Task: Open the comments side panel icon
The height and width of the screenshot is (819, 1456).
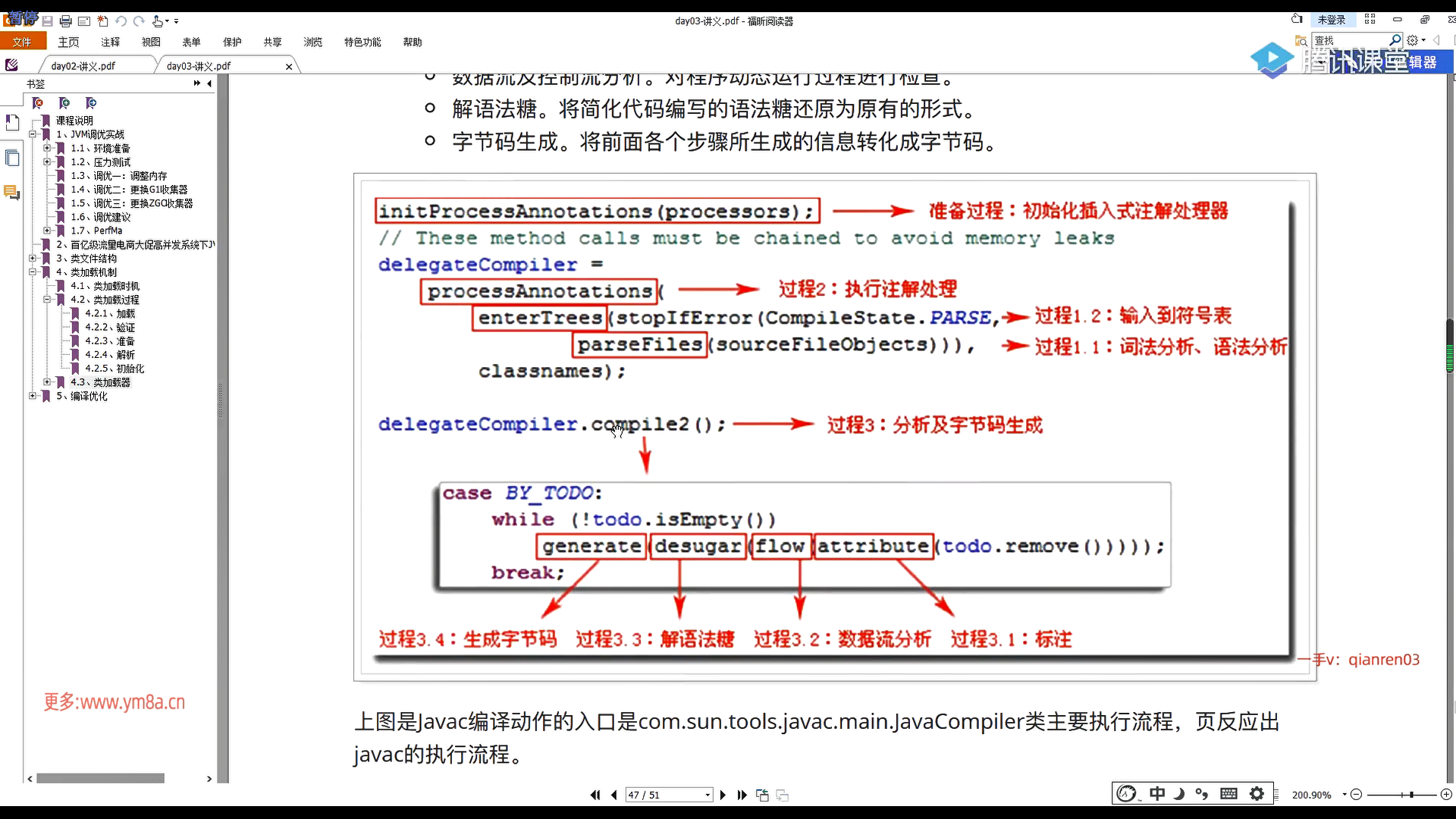Action: pos(12,193)
